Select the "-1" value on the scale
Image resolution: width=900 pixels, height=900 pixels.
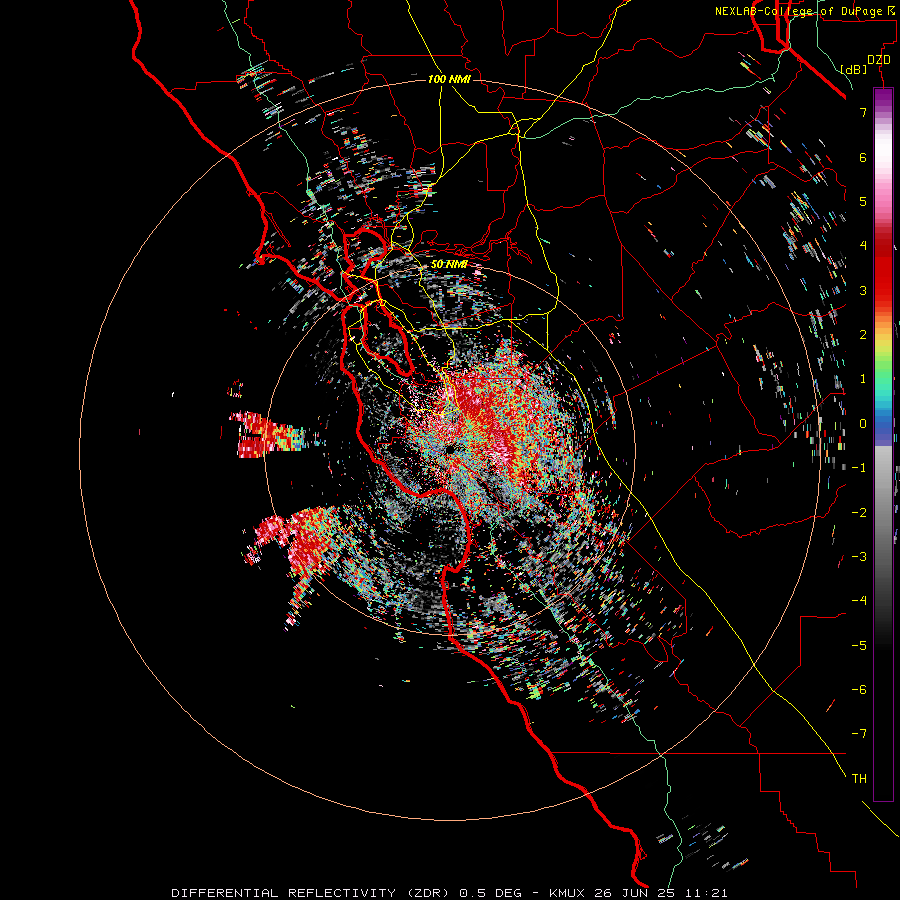[x=859, y=468]
